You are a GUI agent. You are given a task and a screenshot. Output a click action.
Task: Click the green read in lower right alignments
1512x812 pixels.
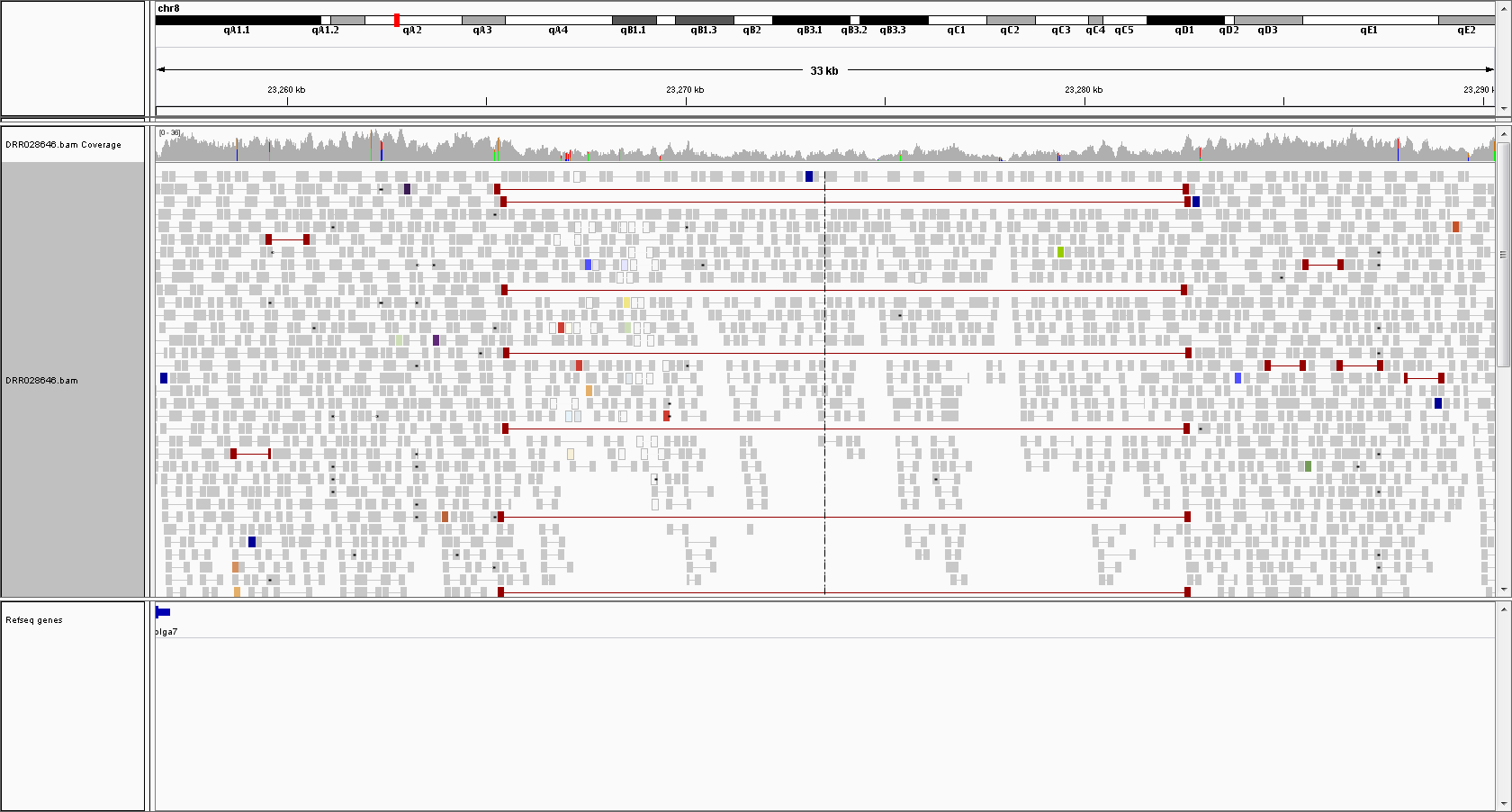click(x=1308, y=466)
